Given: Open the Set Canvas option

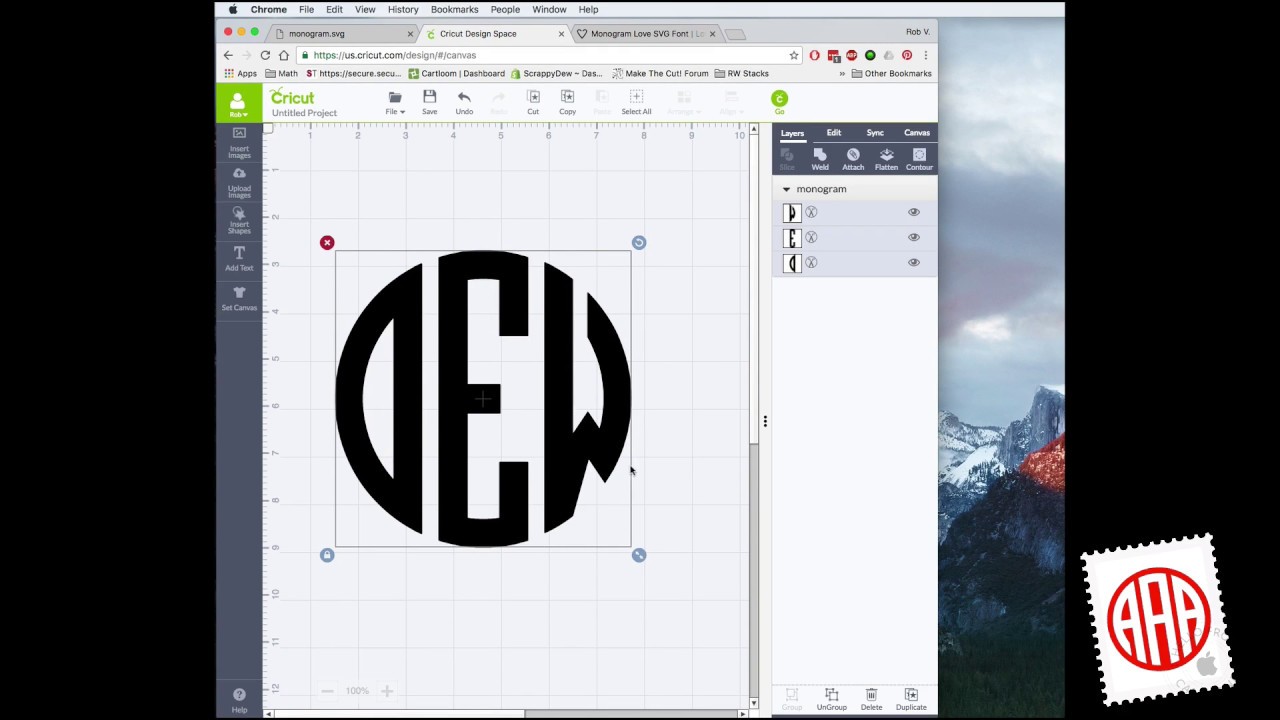Looking at the screenshot, I should click(239, 298).
